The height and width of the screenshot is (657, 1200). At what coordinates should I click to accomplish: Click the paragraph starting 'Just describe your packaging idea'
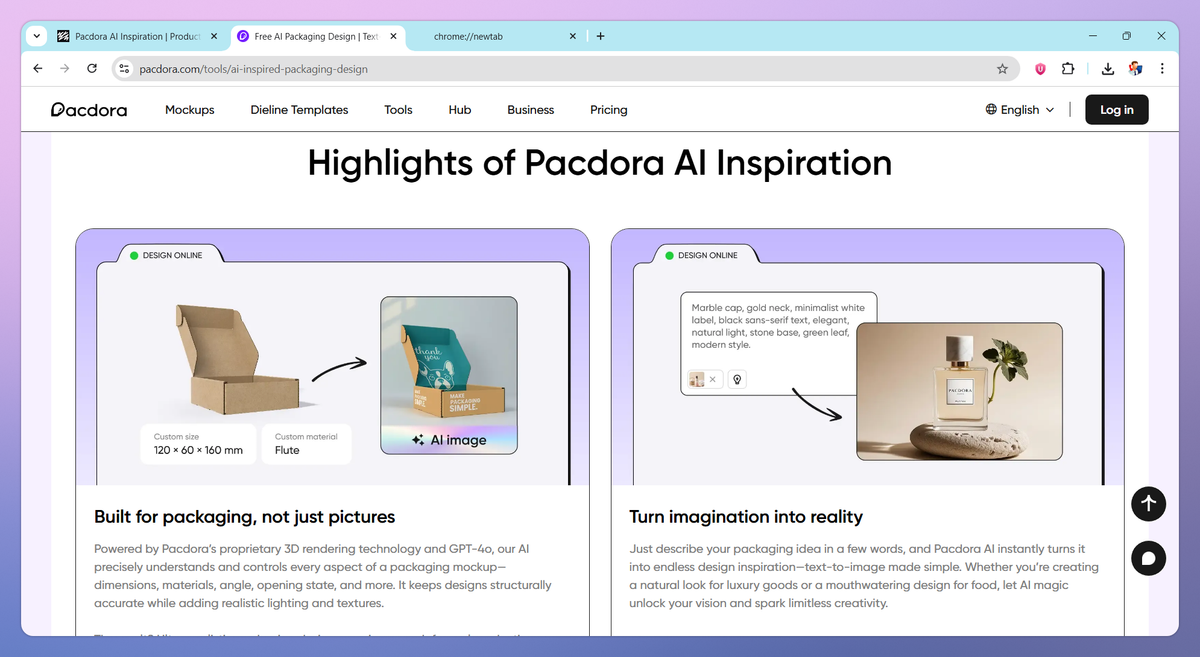coord(864,576)
